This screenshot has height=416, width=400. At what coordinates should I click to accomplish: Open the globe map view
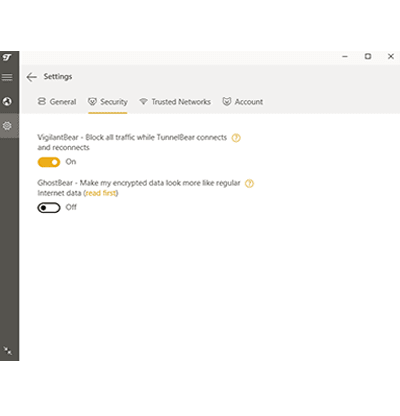click(7, 101)
